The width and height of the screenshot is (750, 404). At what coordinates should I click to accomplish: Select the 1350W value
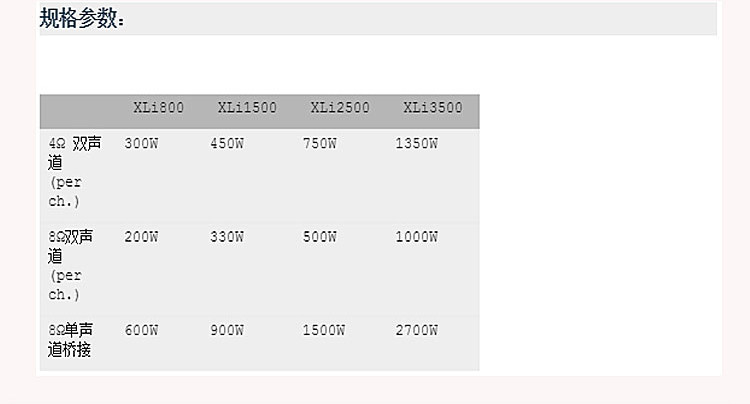(x=416, y=144)
